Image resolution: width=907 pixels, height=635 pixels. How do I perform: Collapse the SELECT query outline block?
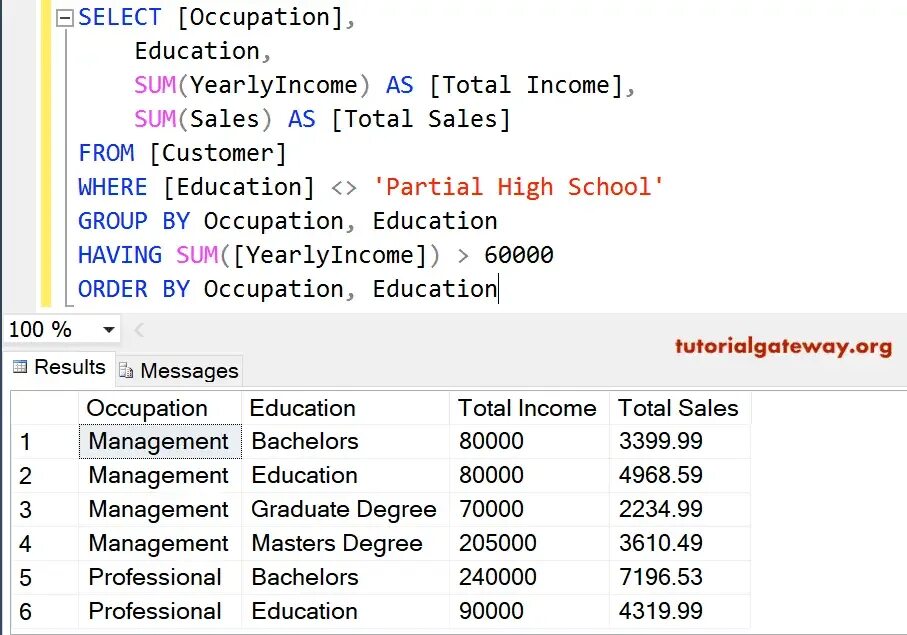click(65, 19)
